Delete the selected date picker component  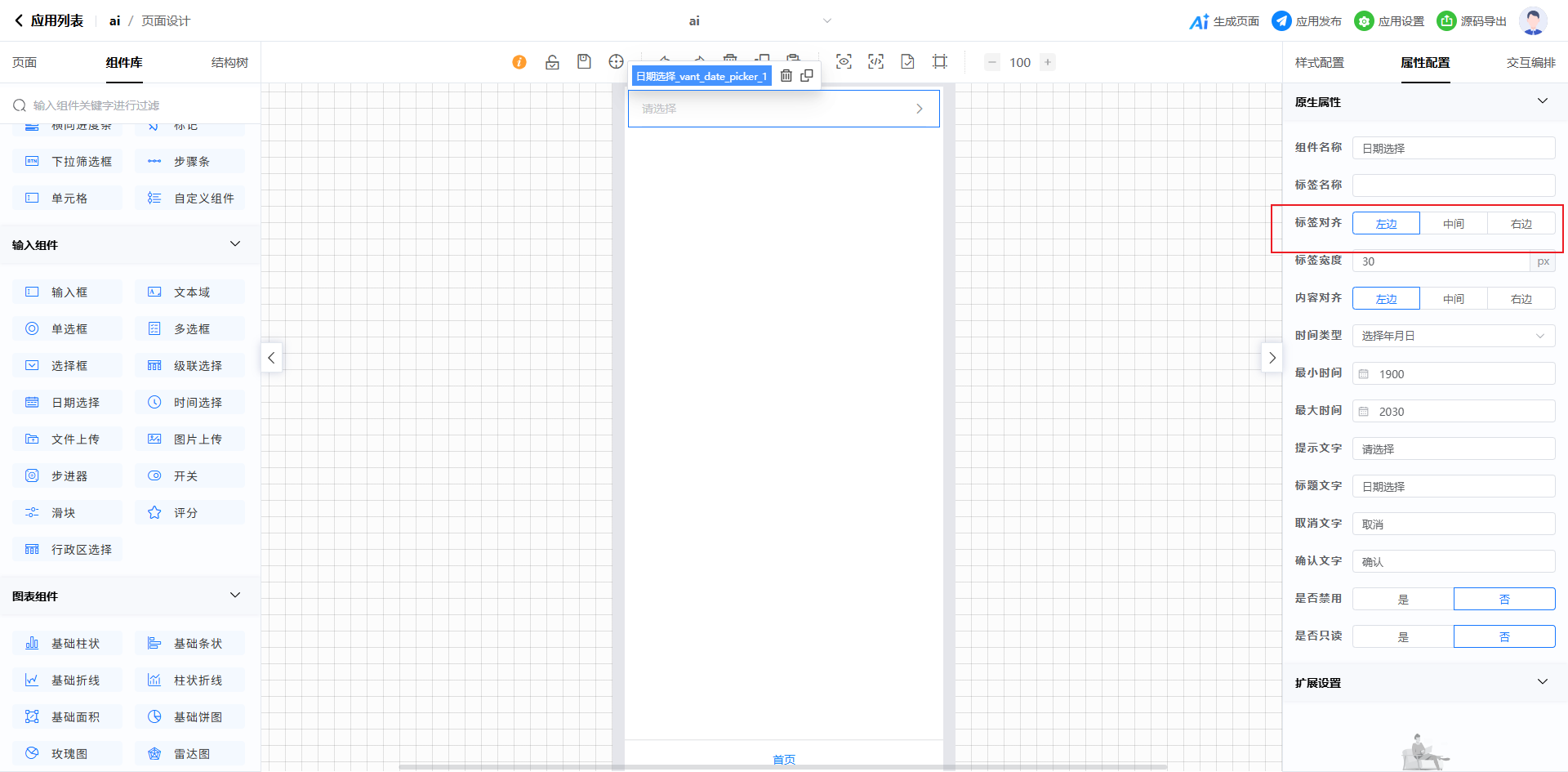(x=786, y=76)
